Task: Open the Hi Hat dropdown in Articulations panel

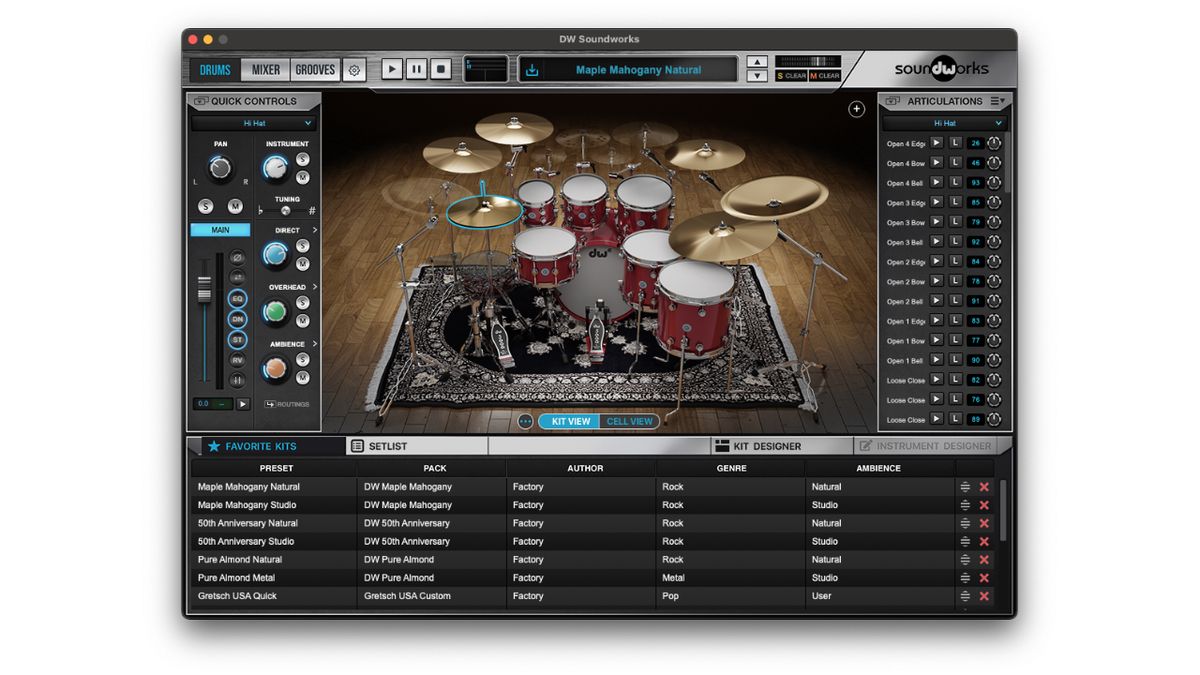Action: (x=945, y=122)
